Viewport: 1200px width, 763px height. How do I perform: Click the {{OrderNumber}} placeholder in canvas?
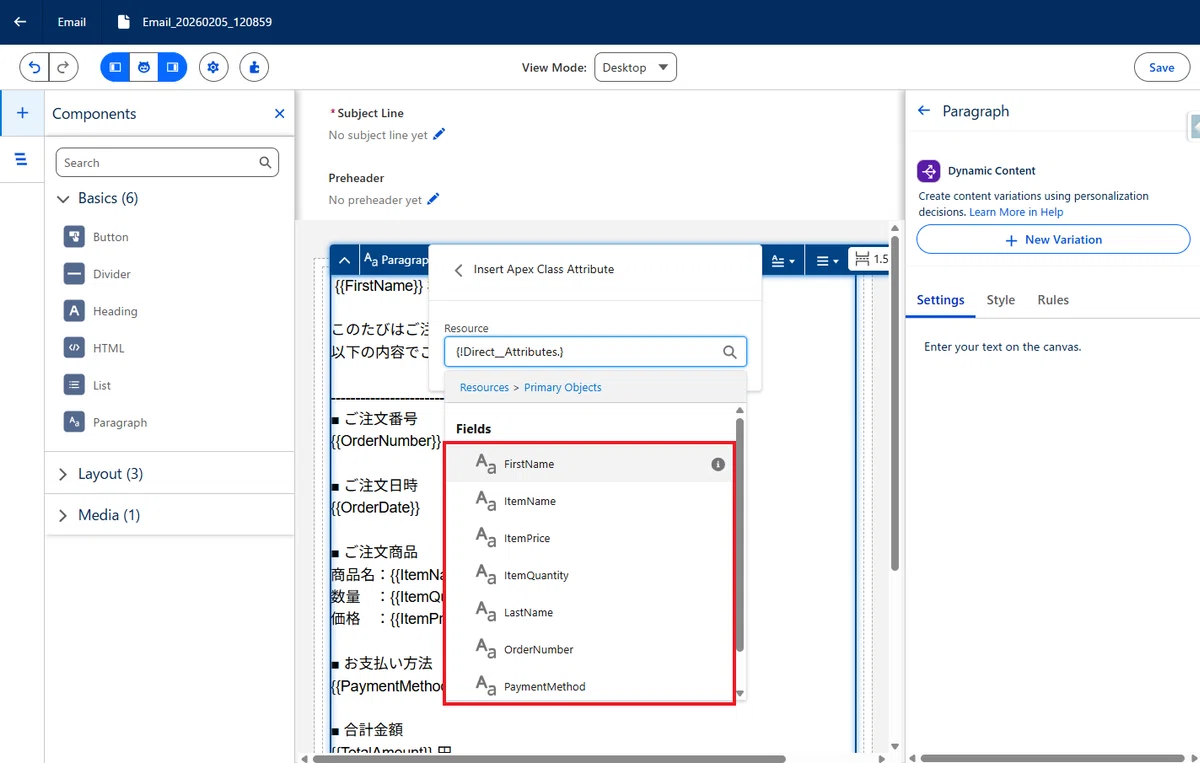coord(386,440)
